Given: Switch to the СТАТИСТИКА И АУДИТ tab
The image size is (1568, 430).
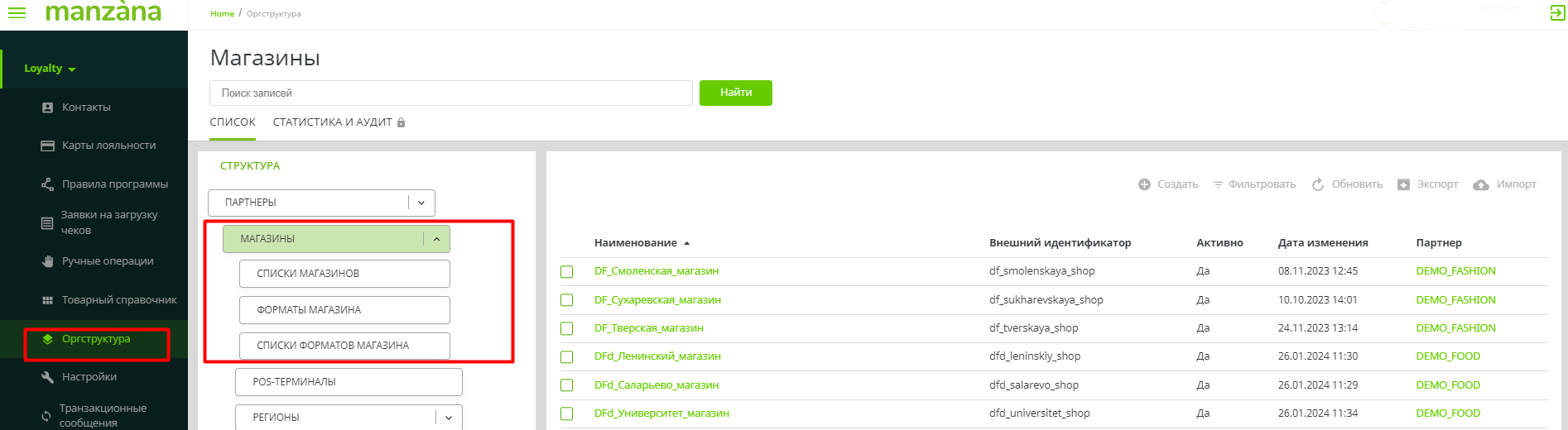Looking at the screenshot, I should (x=332, y=122).
